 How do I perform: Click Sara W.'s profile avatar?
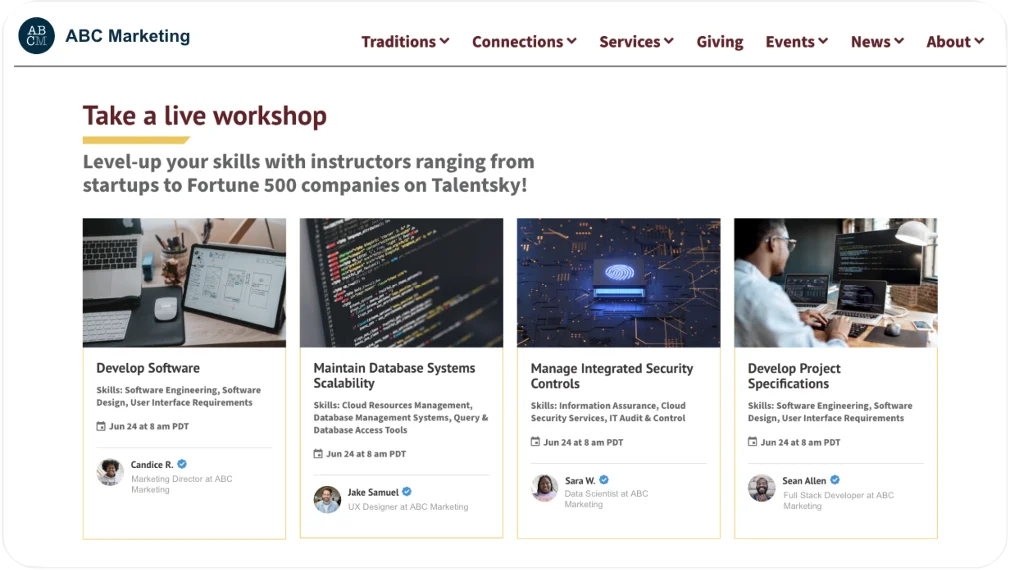point(544,487)
